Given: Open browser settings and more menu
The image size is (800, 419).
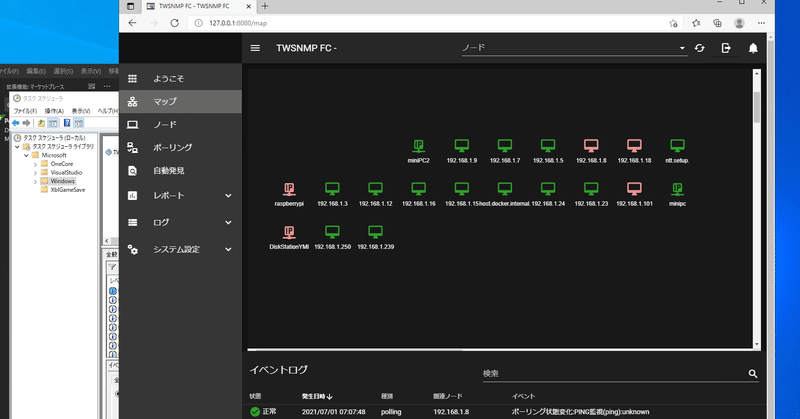Looking at the screenshot, I should click(761, 23).
